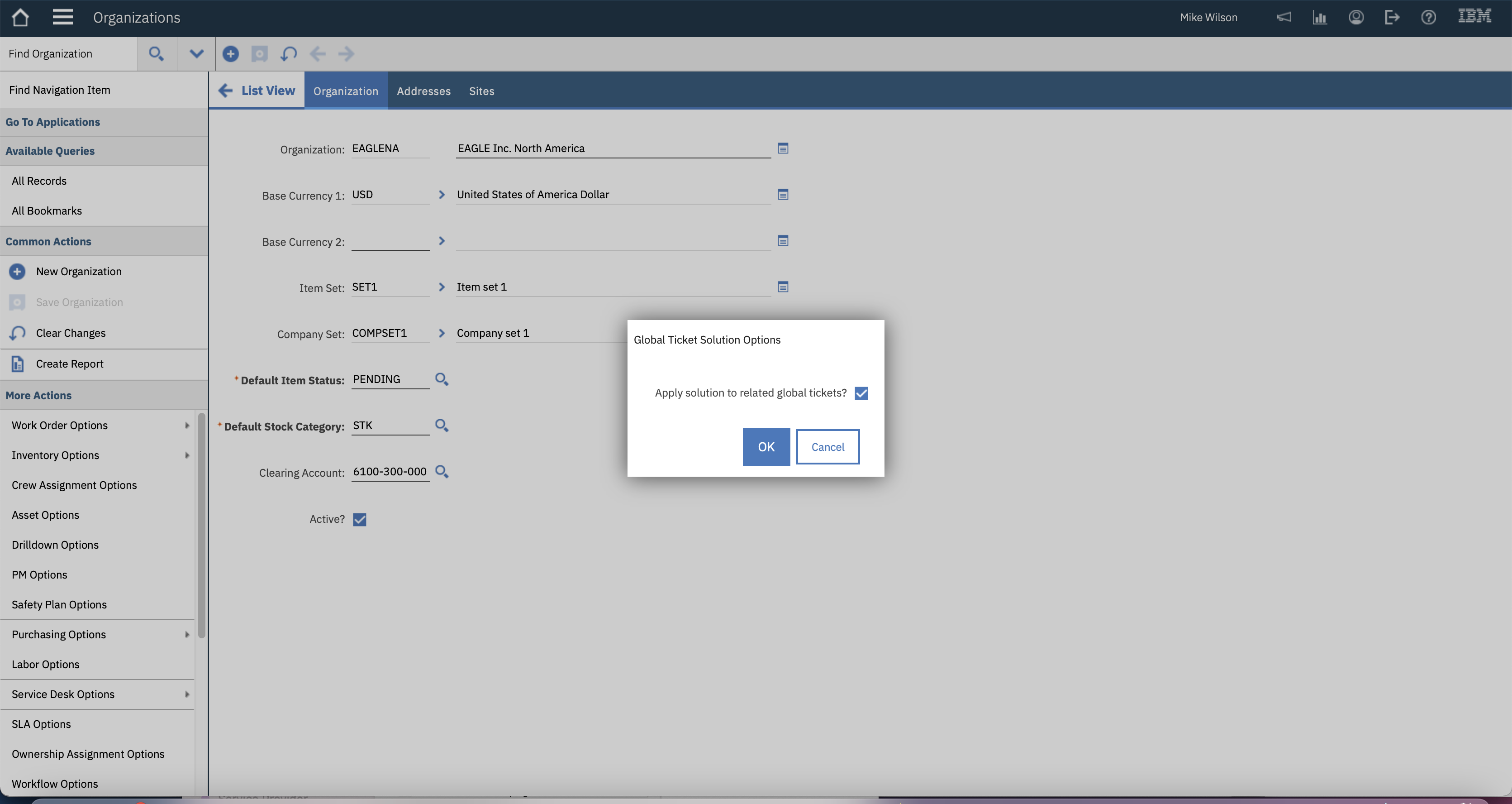Click the Help icon in the top right

1428,17
